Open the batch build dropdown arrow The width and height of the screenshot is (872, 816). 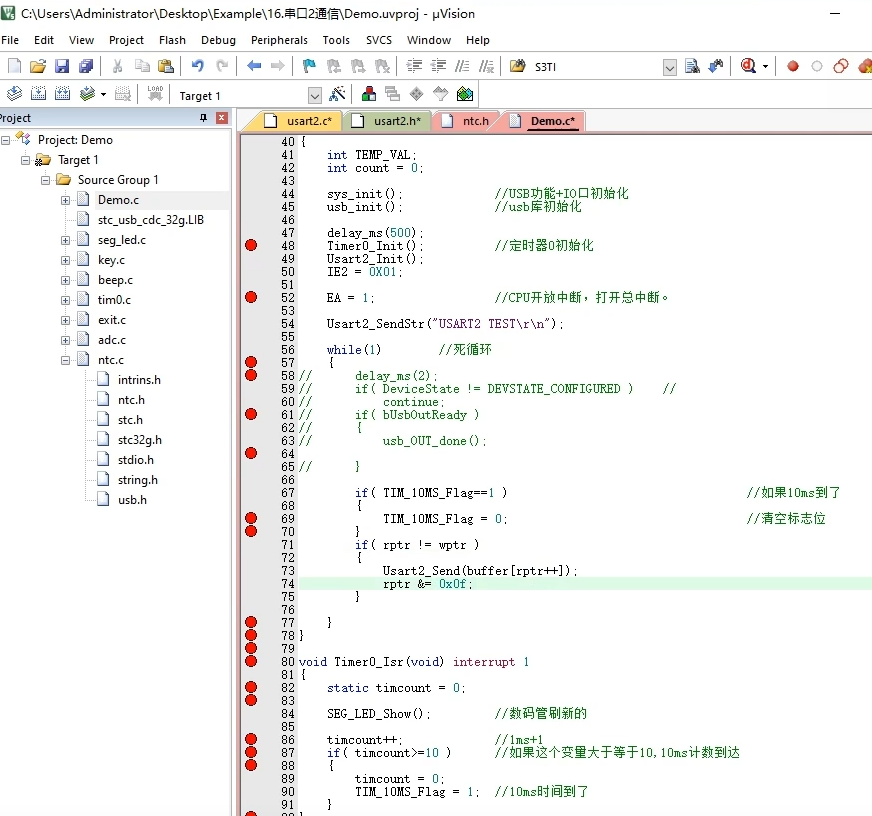click(x=103, y=95)
